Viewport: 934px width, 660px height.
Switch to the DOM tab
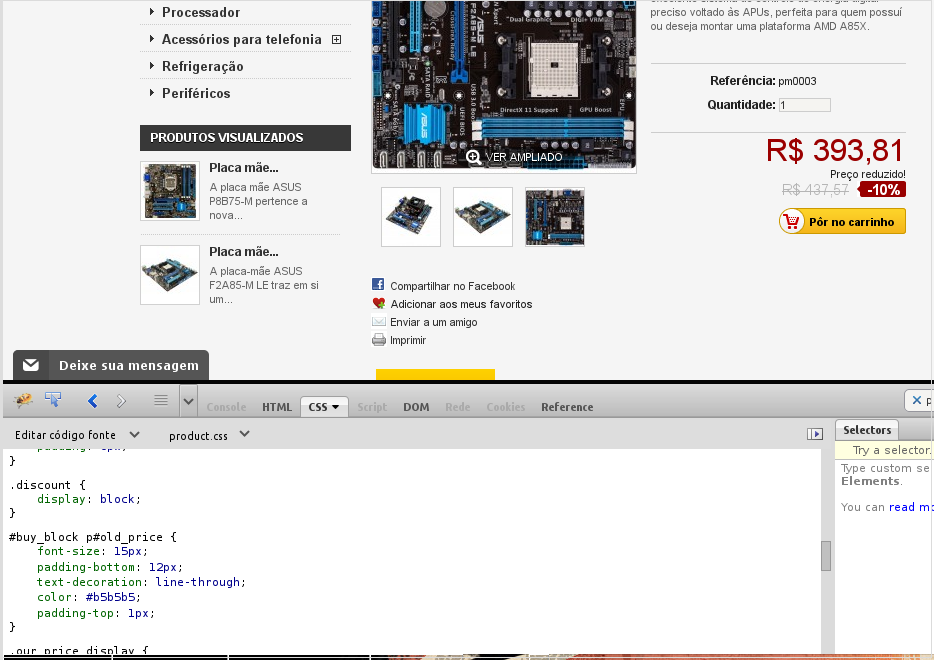(x=416, y=407)
